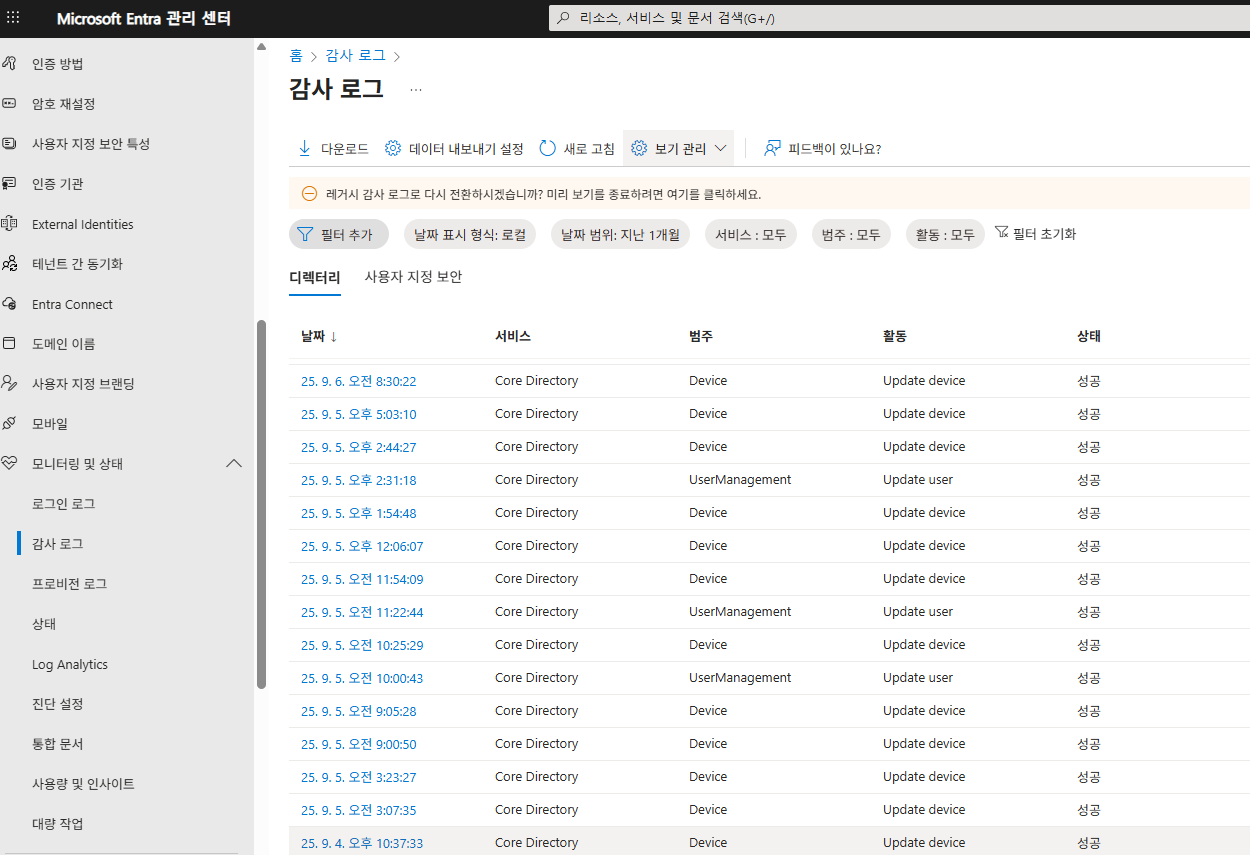The height and width of the screenshot is (855, 1250).
Task: Click the 홈 breadcrumb link
Action: 296,56
